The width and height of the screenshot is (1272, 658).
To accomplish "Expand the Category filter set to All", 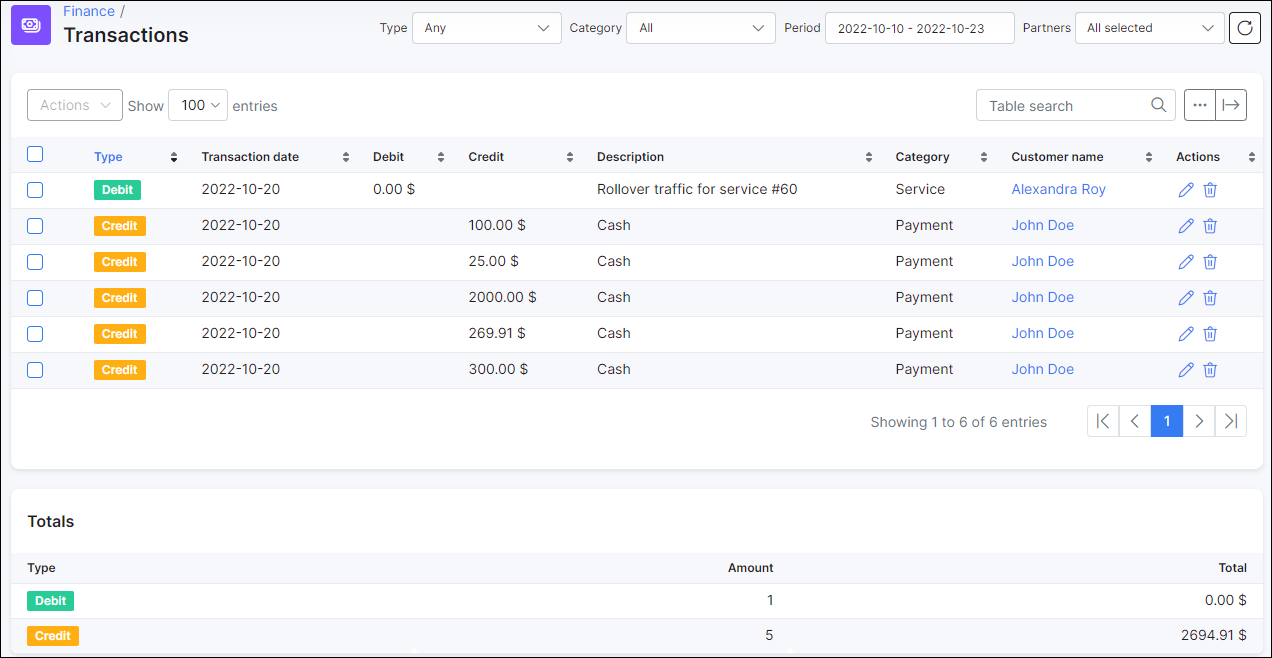I will point(700,28).
